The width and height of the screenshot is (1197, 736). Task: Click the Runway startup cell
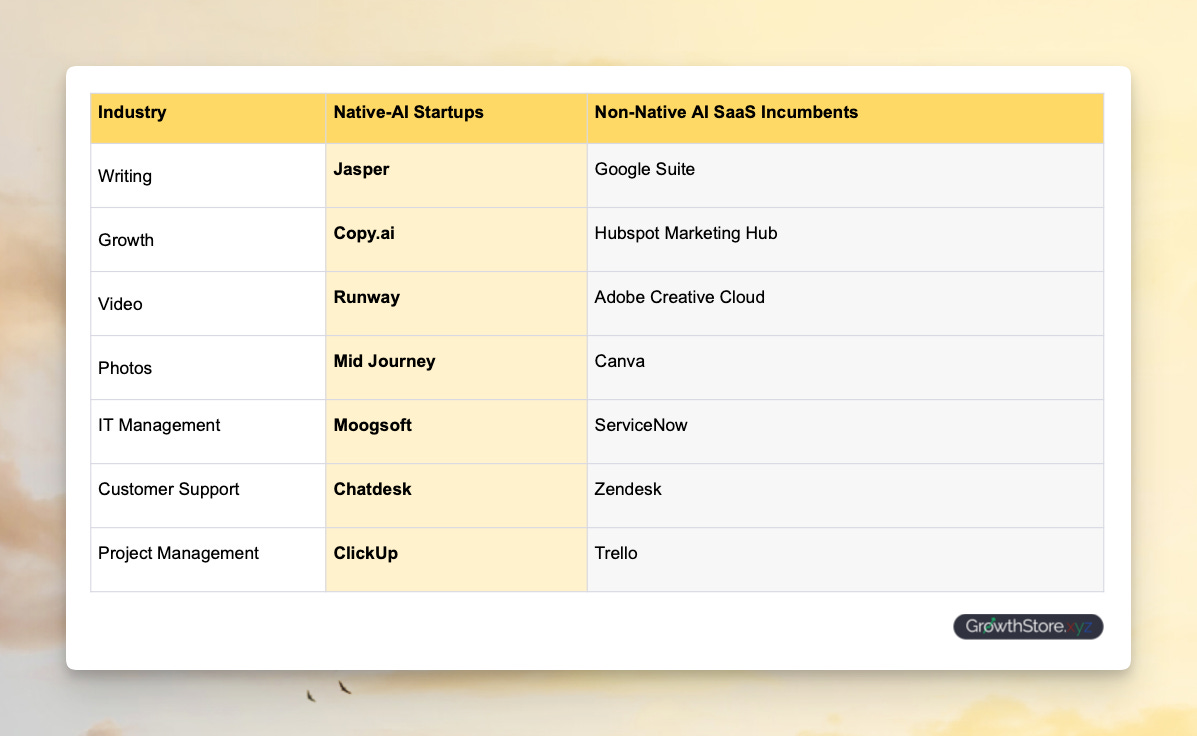click(x=456, y=304)
